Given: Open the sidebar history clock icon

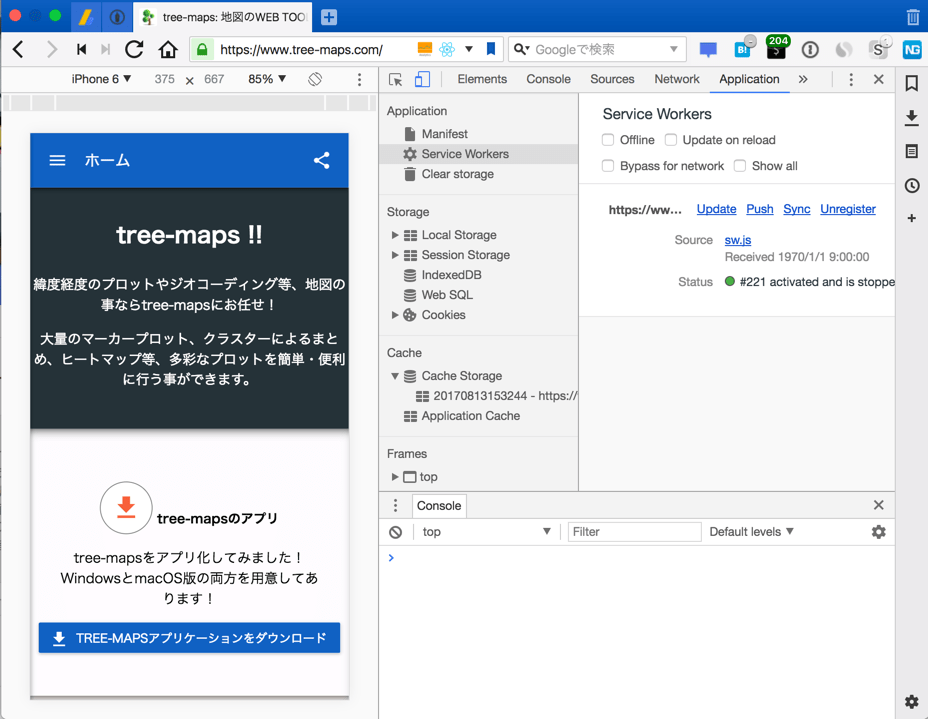Looking at the screenshot, I should [x=912, y=186].
